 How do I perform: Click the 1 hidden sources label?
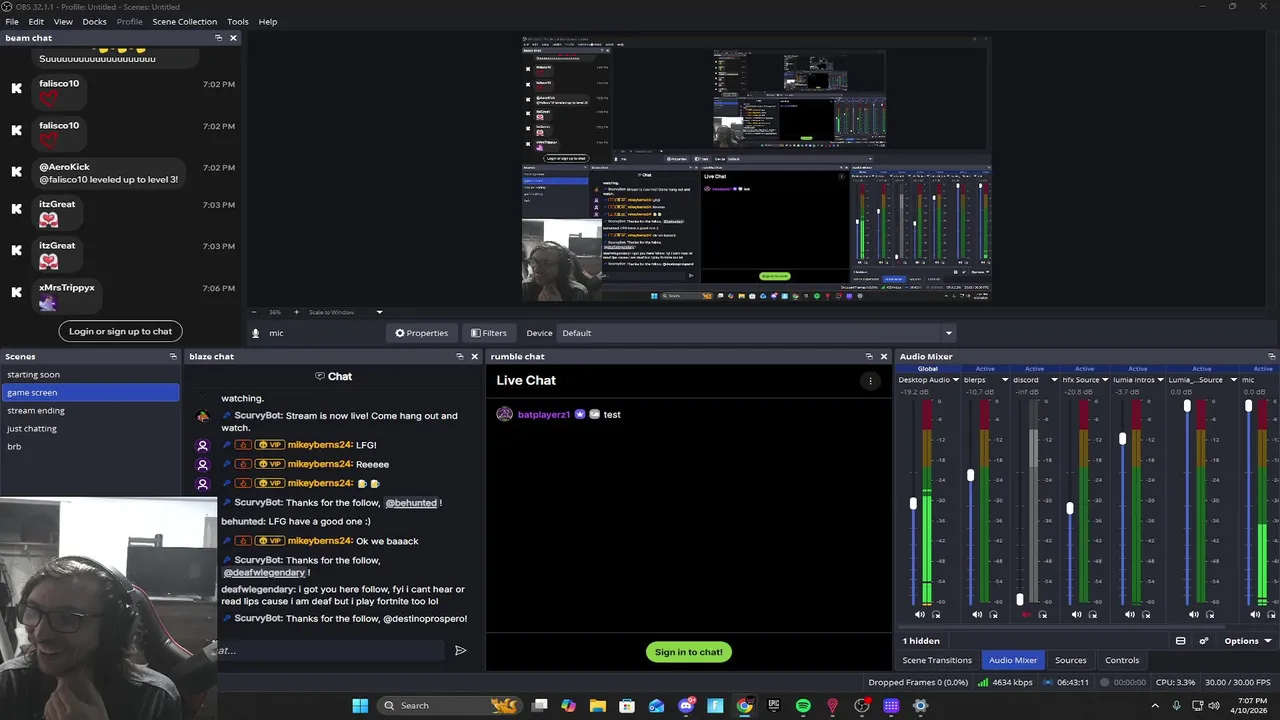921,641
